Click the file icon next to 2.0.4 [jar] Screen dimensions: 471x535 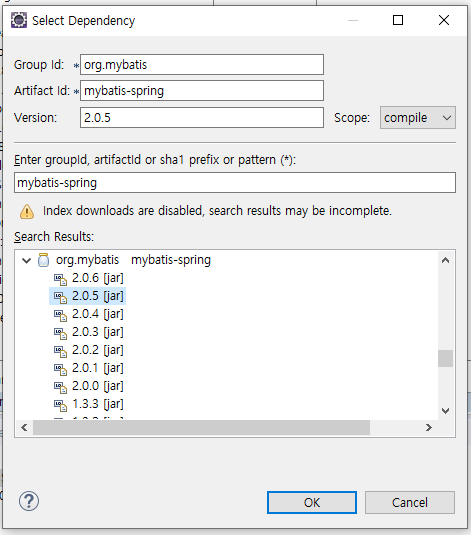pyautogui.click(x=60, y=315)
